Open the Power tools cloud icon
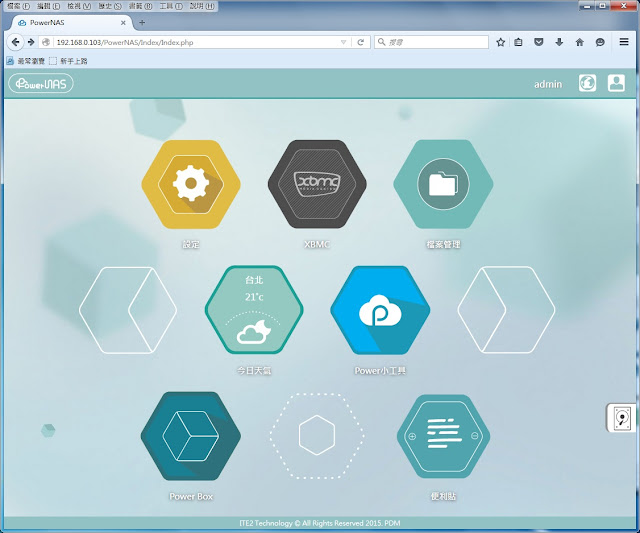Image resolution: width=640 pixels, height=533 pixels. tap(380, 310)
